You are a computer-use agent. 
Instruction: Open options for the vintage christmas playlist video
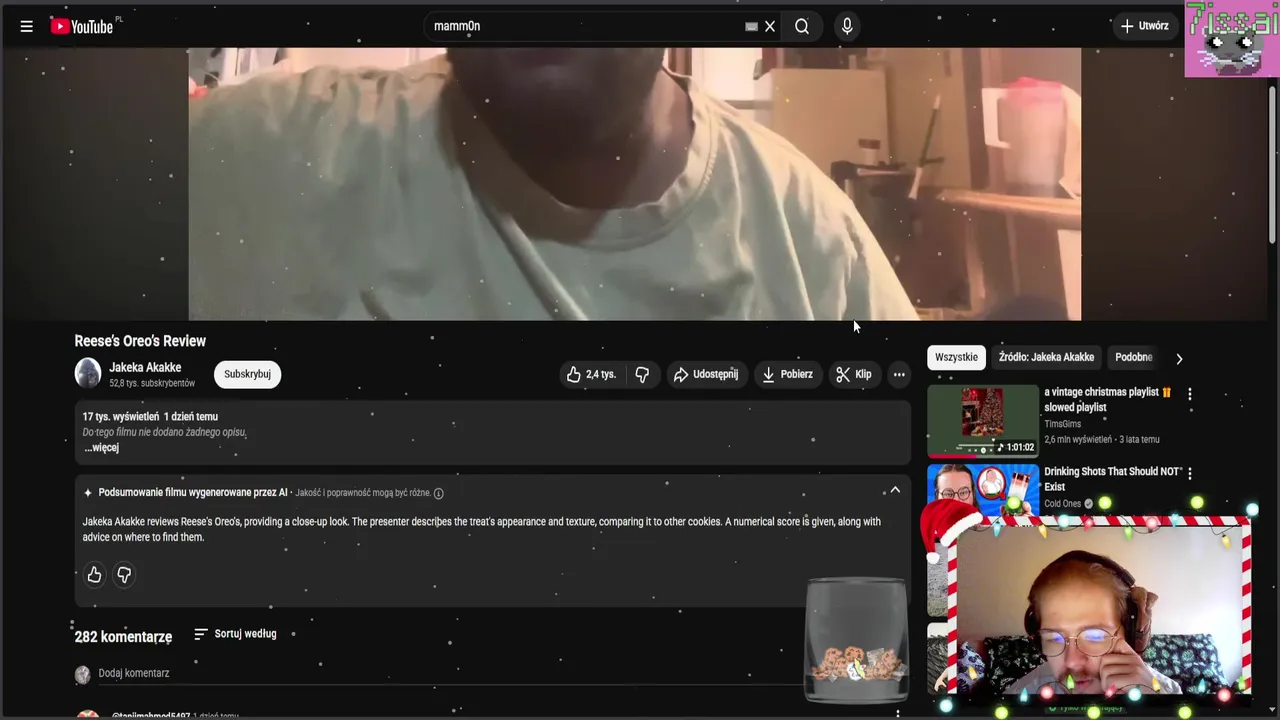click(1190, 395)
